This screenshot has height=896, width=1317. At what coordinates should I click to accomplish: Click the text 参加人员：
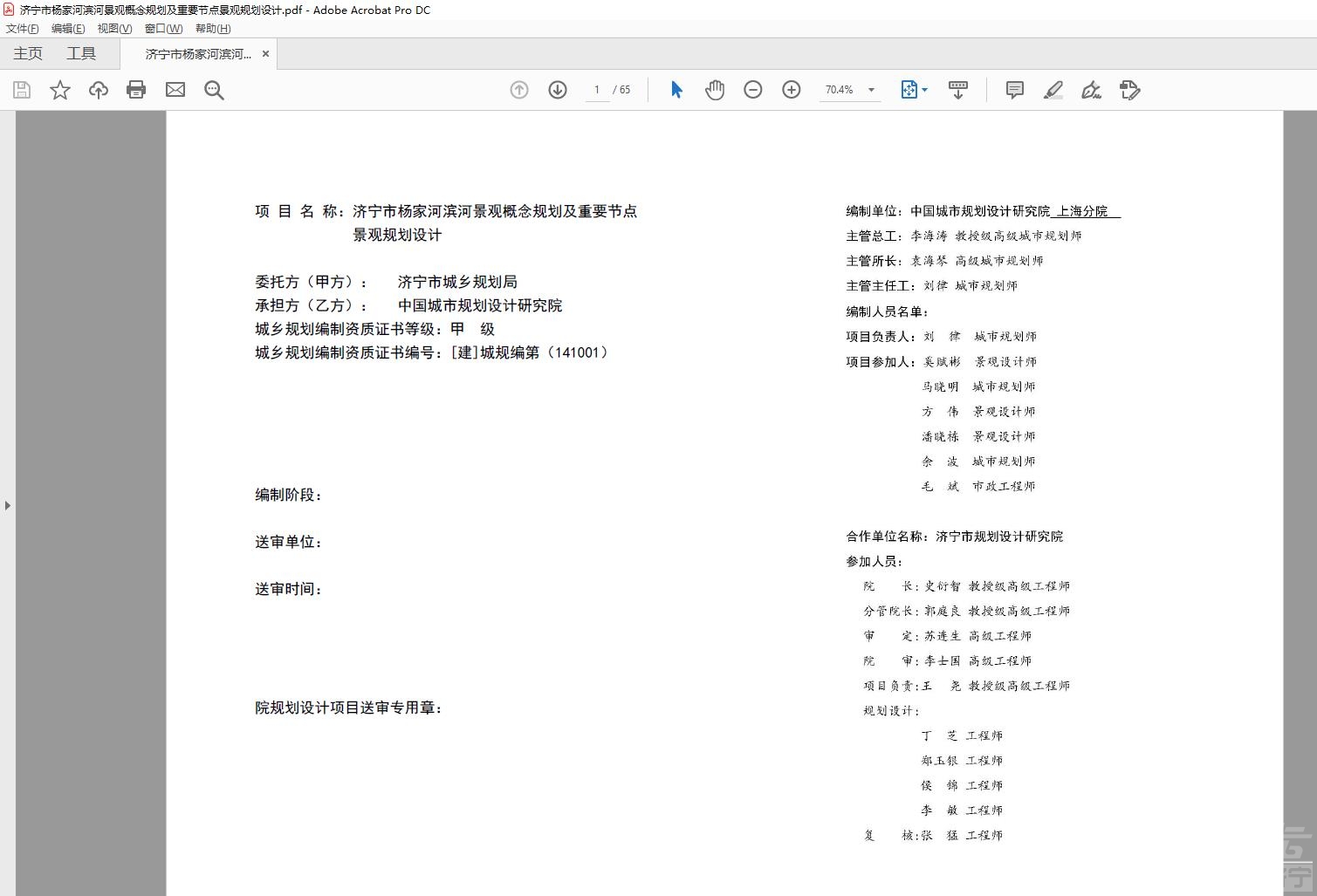[875, 561]
